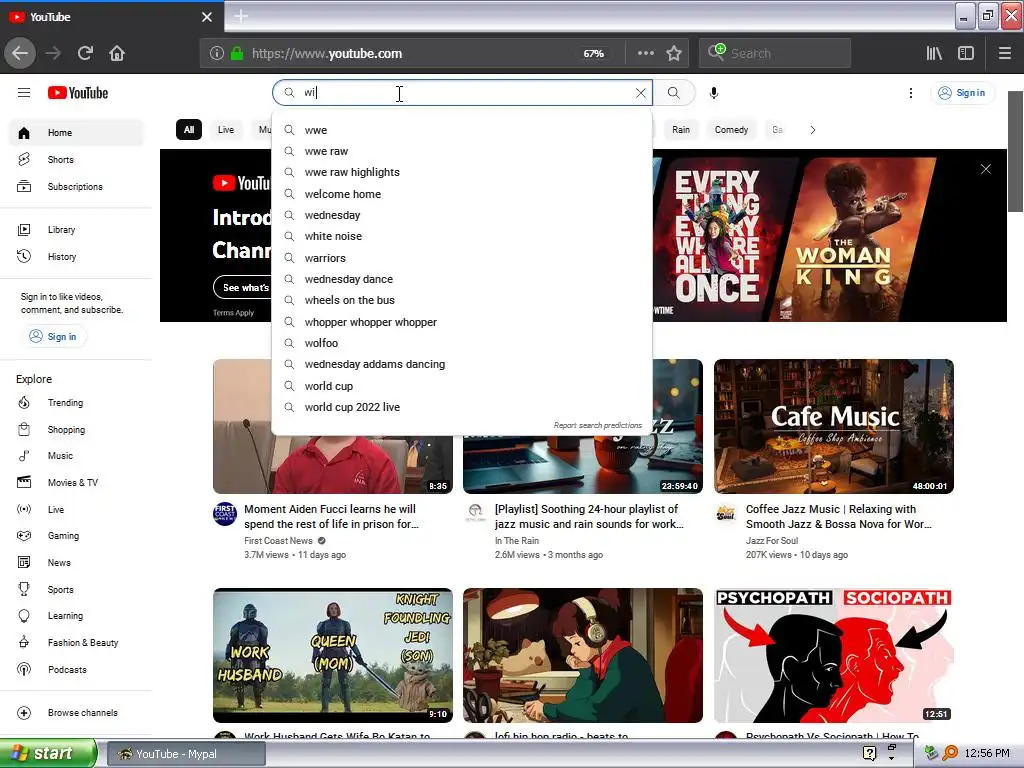
Task: Dismiss the YouTube promo banner
Action: 985,169
